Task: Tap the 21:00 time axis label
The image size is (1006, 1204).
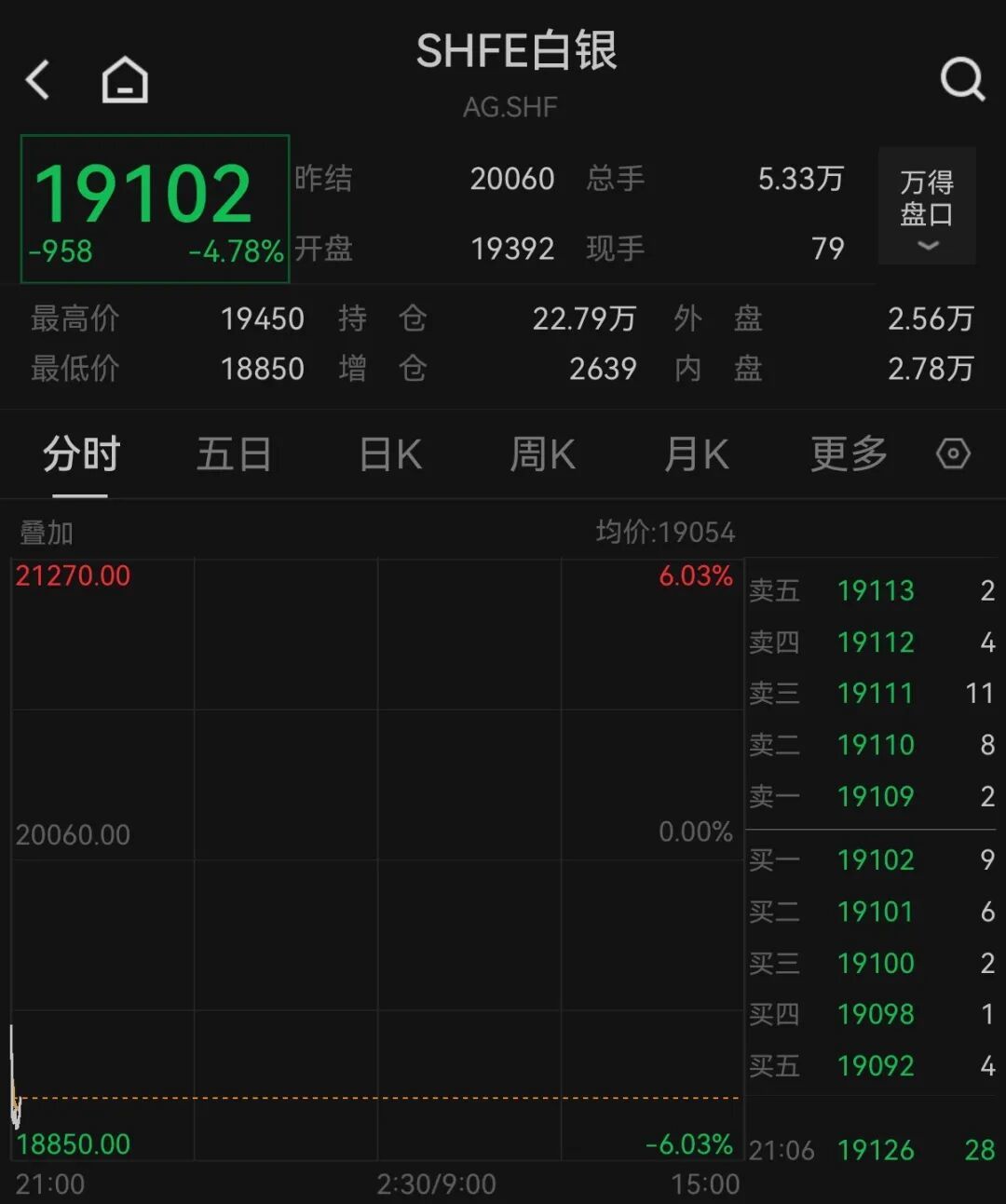Action: [x=50, y=1184]
